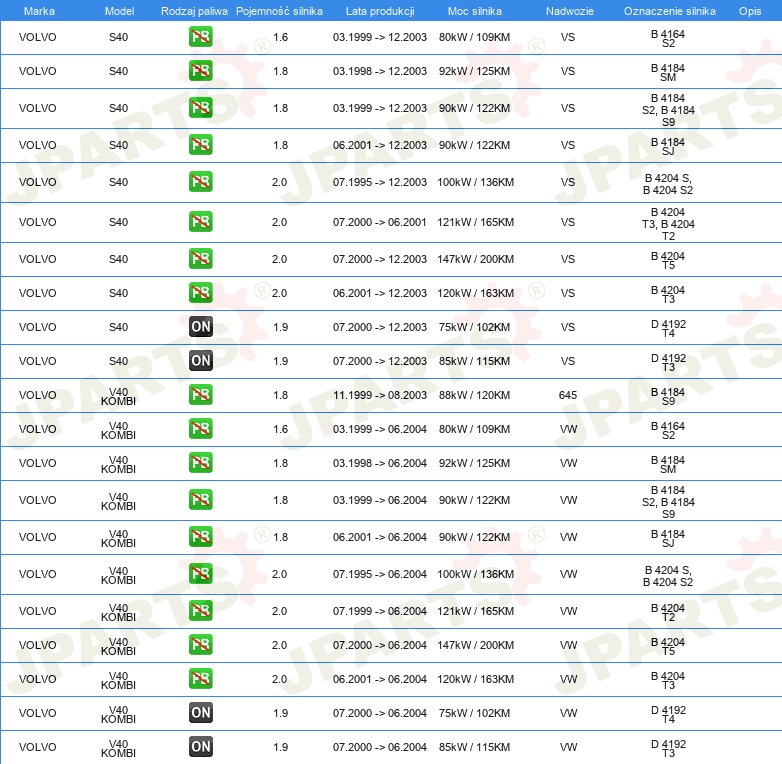Click date range 03.1998 -> 06.2004
Image resolution: width=782 pixels, height=764 pixels.
[x=380, y=463]
